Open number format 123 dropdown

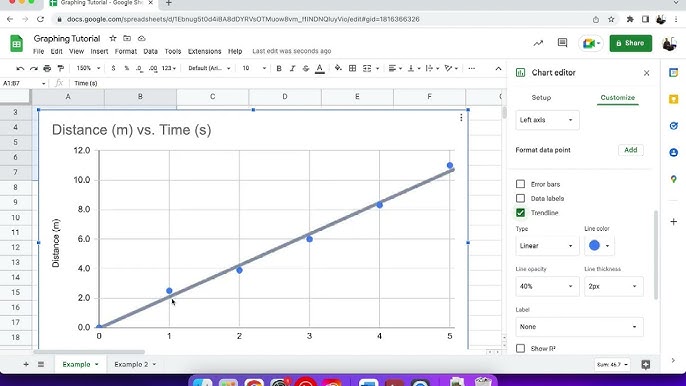tap(169, 68)
